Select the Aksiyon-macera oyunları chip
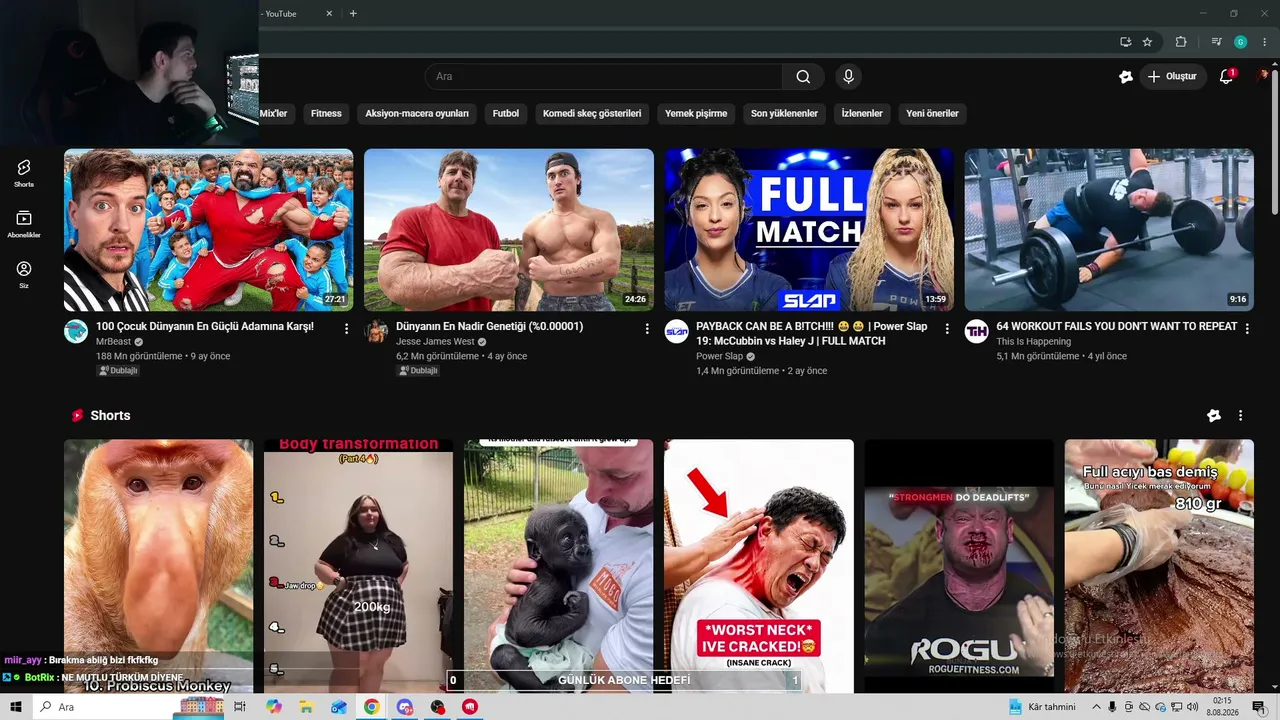 click(x=417, y=113)
